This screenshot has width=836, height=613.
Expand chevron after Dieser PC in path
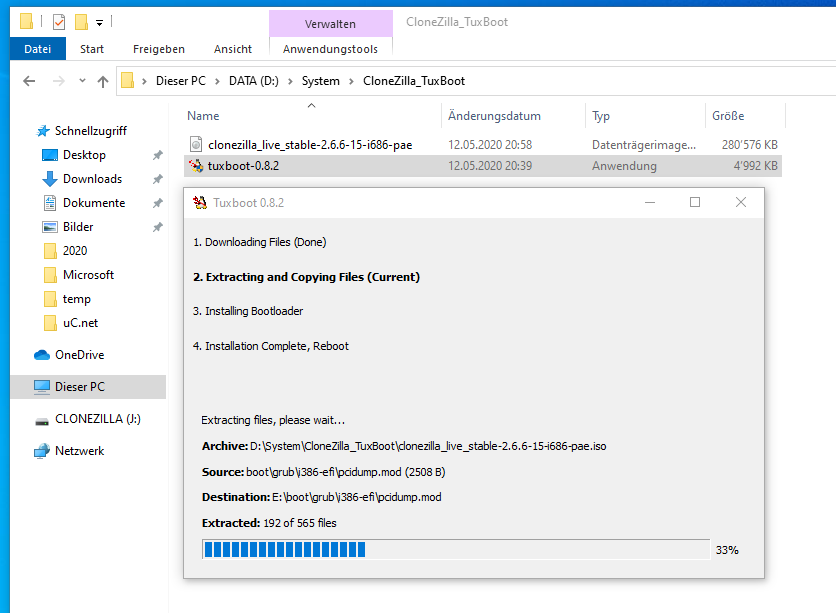coord(217,81)
